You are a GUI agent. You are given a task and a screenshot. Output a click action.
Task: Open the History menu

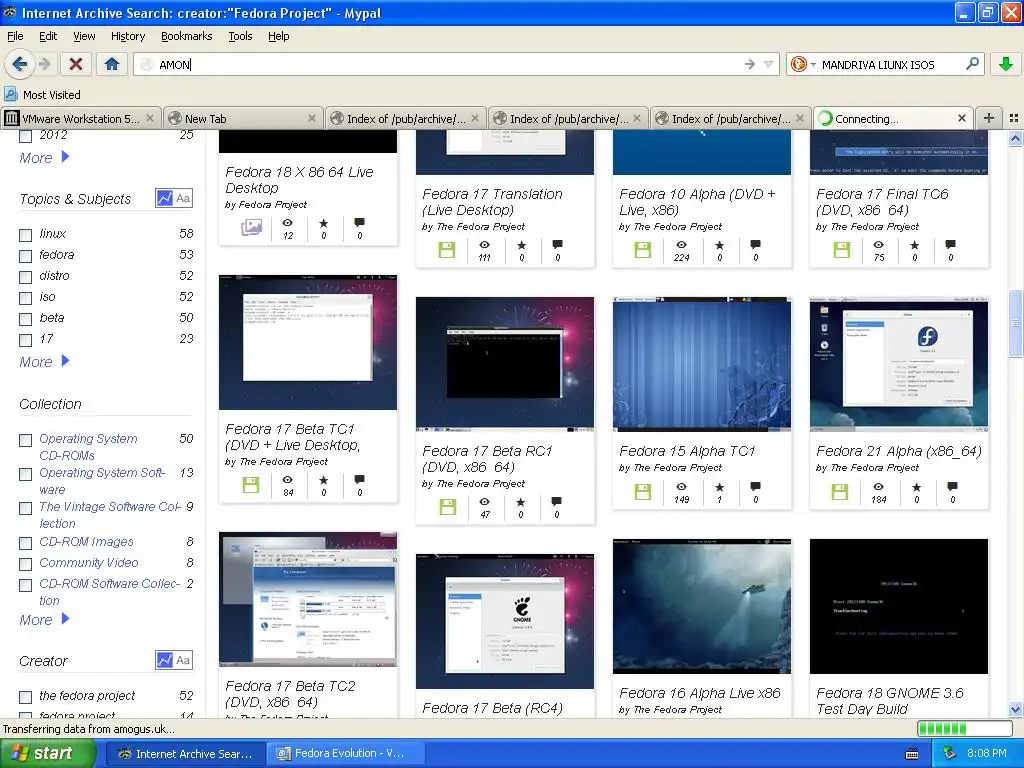(127, 36)
